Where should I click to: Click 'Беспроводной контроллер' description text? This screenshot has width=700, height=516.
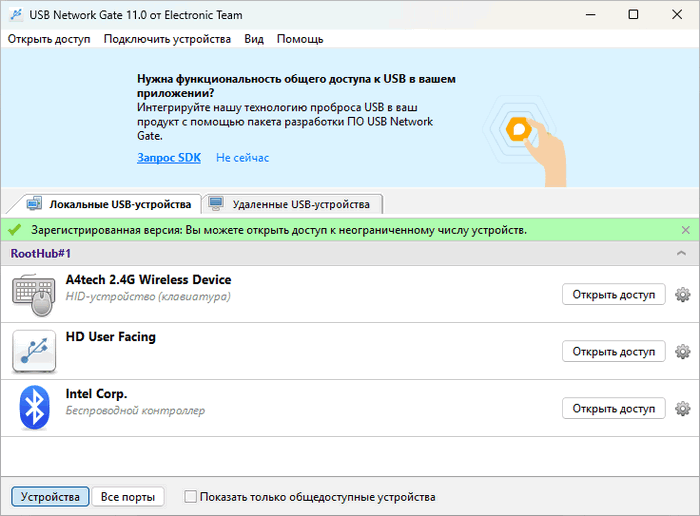(135, 410)
